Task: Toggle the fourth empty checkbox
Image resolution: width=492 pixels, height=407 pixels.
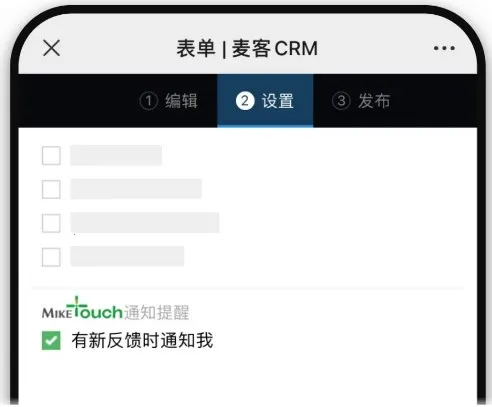Action: [x=51, y=257]
